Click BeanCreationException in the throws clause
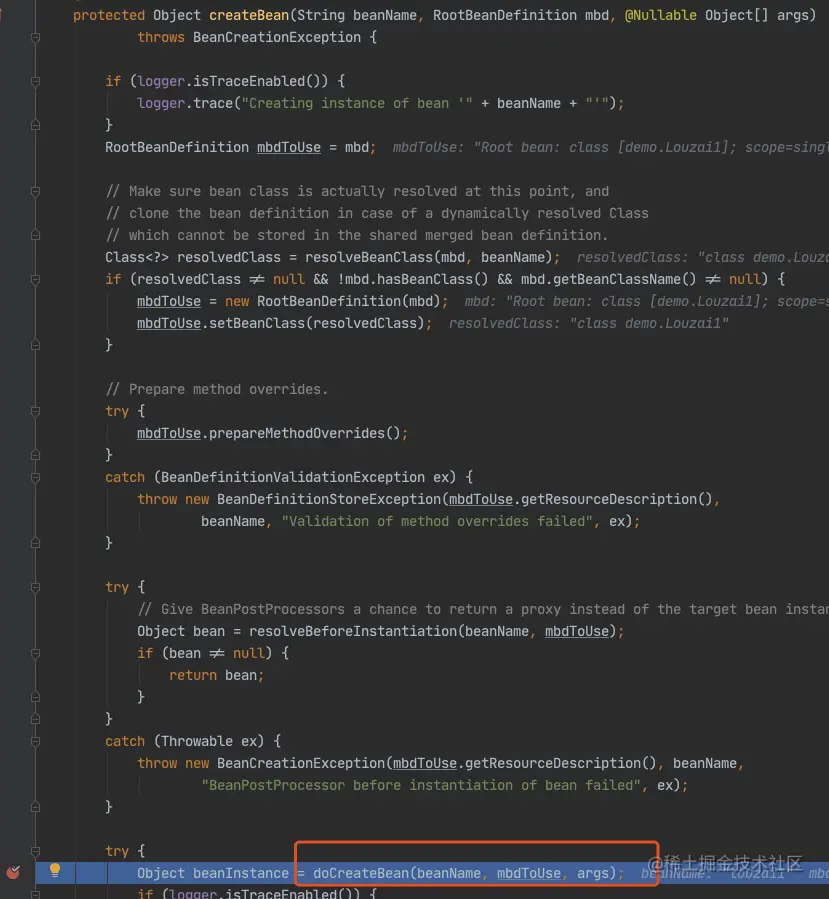Viewport: 829px width, 899px height. point(277,37)
